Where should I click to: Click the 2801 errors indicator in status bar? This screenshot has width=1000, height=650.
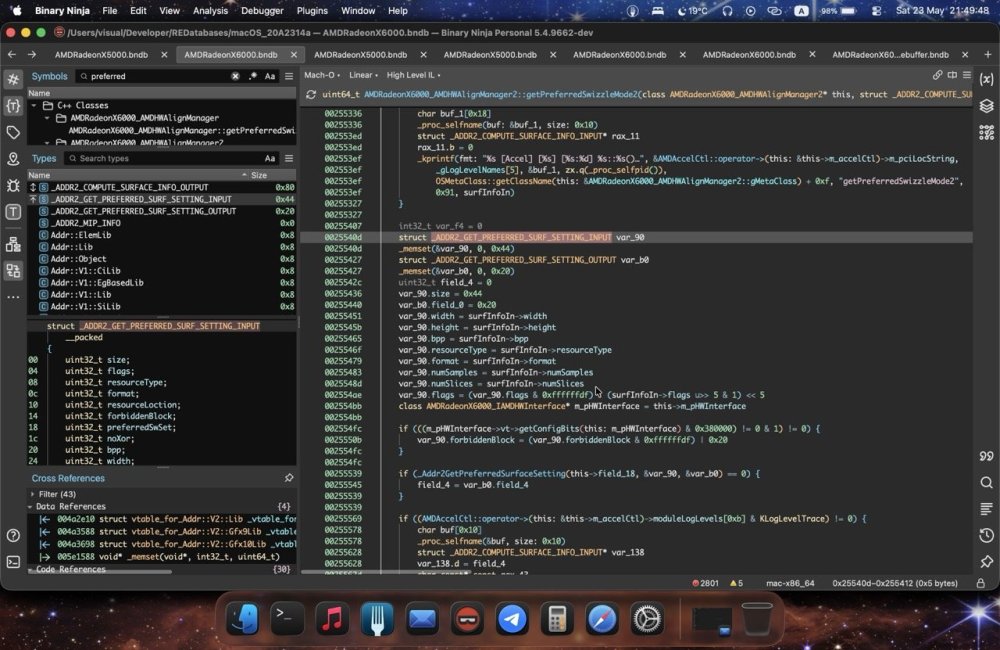tap(705, 583)
